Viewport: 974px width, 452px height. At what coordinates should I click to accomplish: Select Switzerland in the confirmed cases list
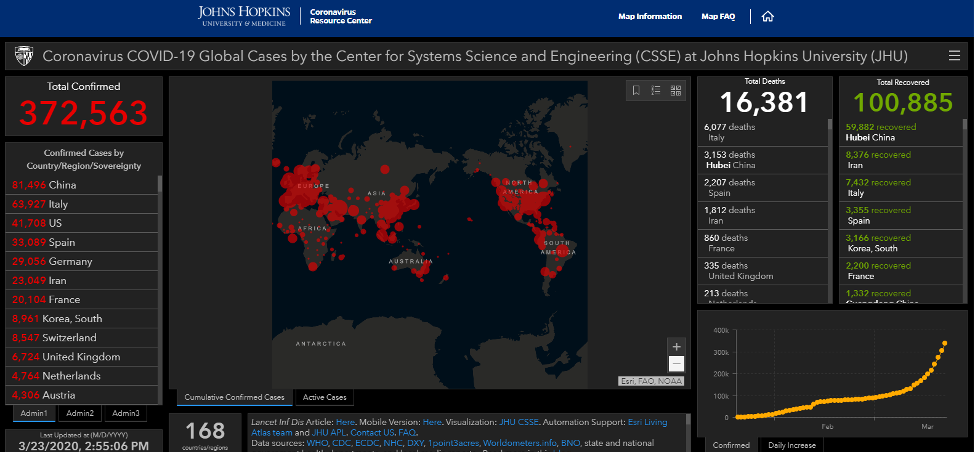click(x=82, y=338)
